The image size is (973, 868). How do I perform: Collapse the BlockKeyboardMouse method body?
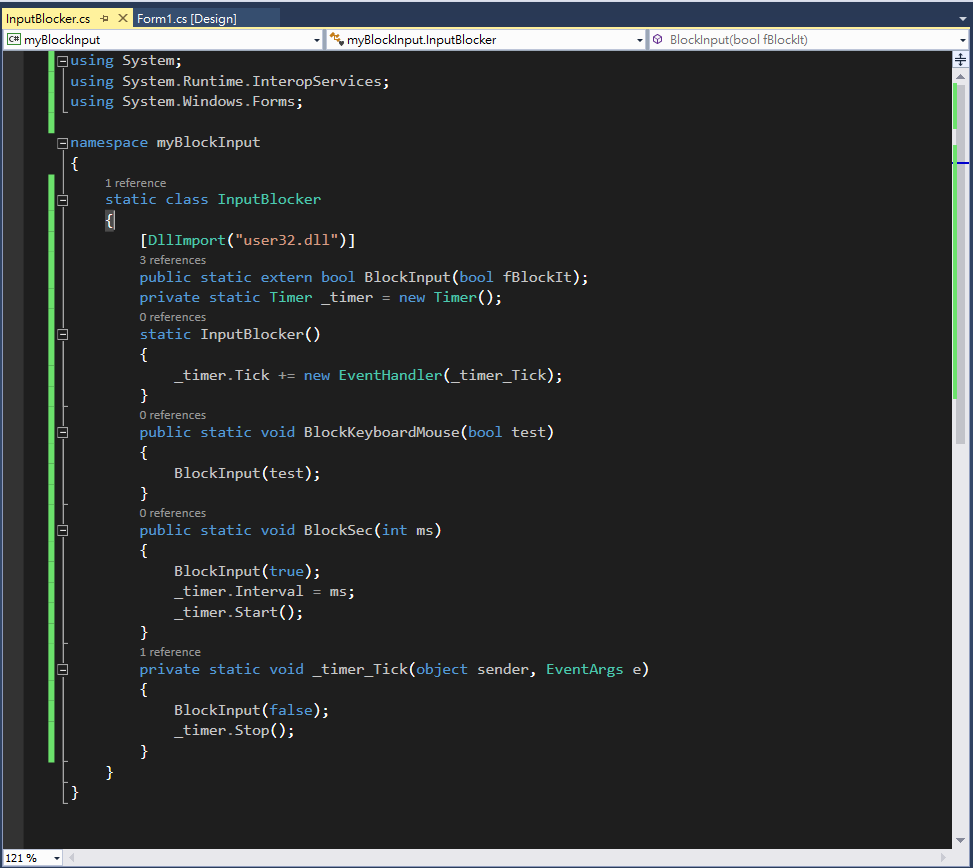tap(62, 432)
